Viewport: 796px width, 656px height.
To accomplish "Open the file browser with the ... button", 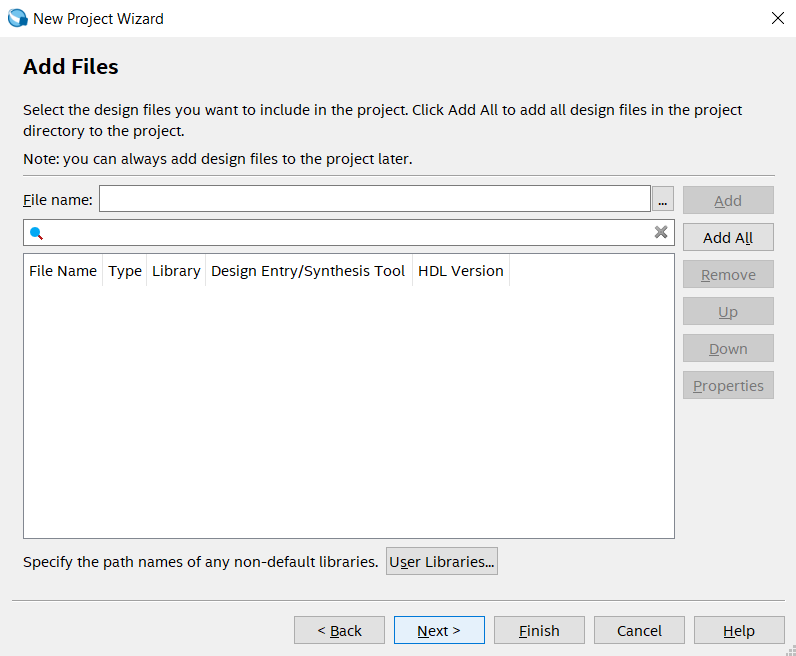I will tap(663, 200).
